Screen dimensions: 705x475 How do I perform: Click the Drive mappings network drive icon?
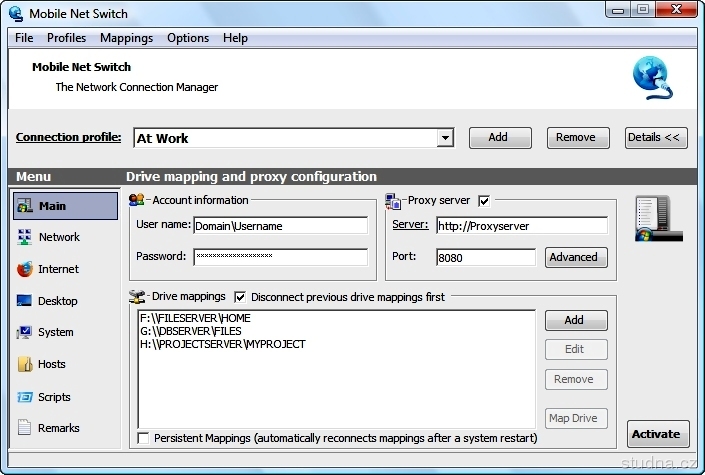tap(137, 297)
